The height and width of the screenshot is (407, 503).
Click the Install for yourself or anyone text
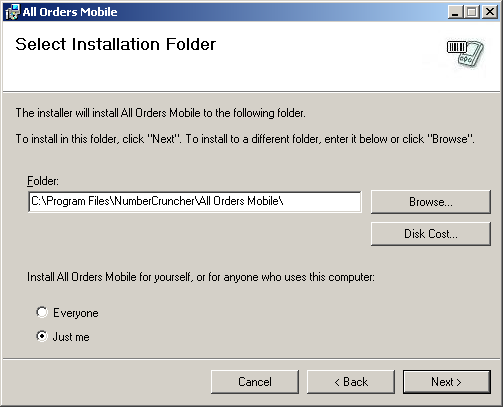pos(201,277)
